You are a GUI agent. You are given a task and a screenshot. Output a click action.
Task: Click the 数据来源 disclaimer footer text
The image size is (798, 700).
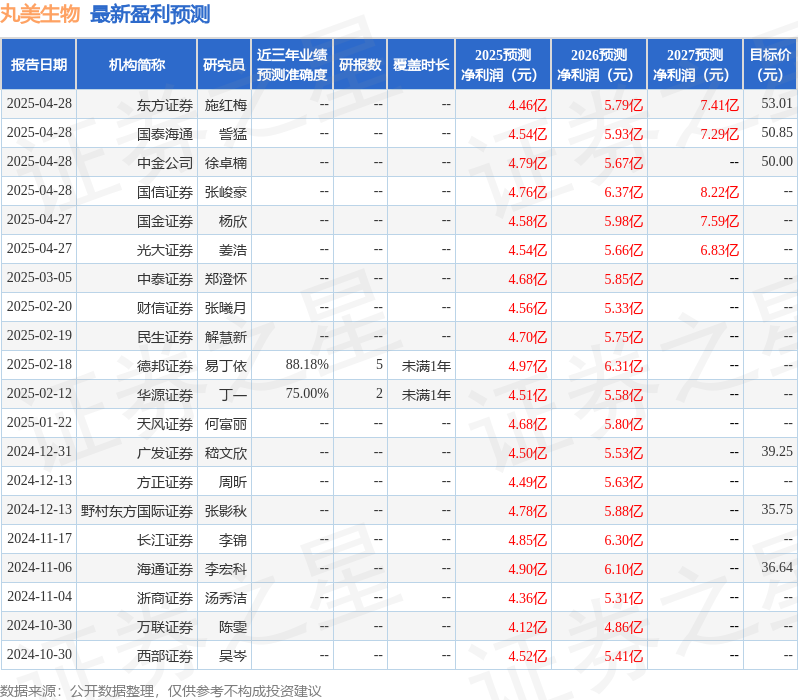(x=161, y=691)
